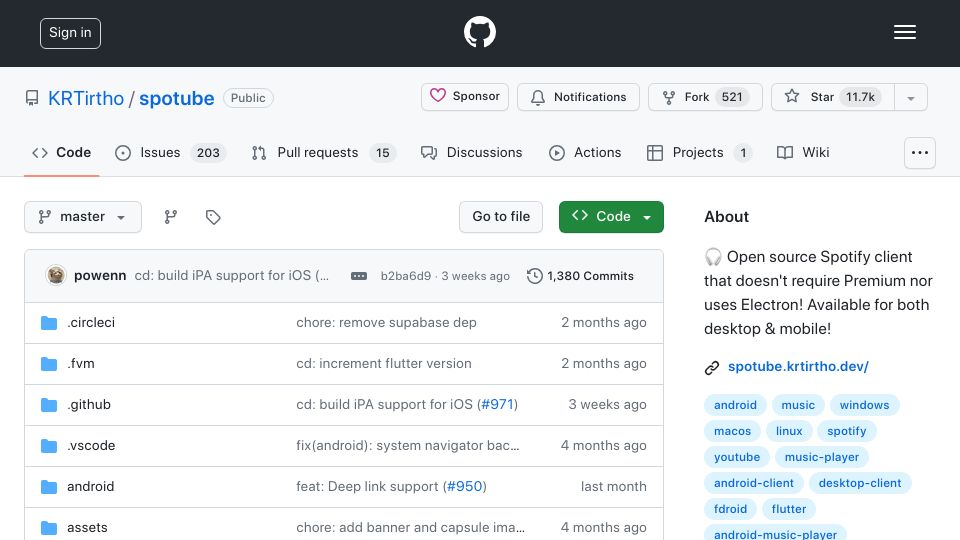The width and height of the screenshot is (960, 540).
Task: Open the android folder
Action: (90, 487)
